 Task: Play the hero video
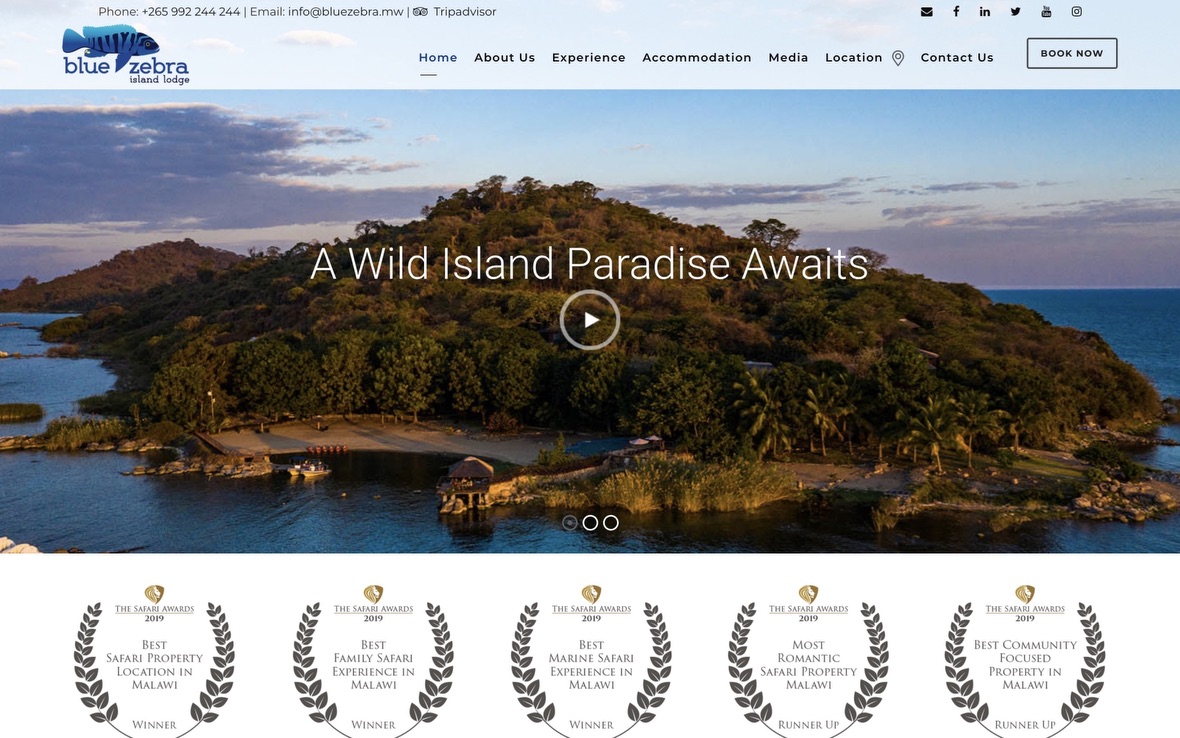pos(590,320)
